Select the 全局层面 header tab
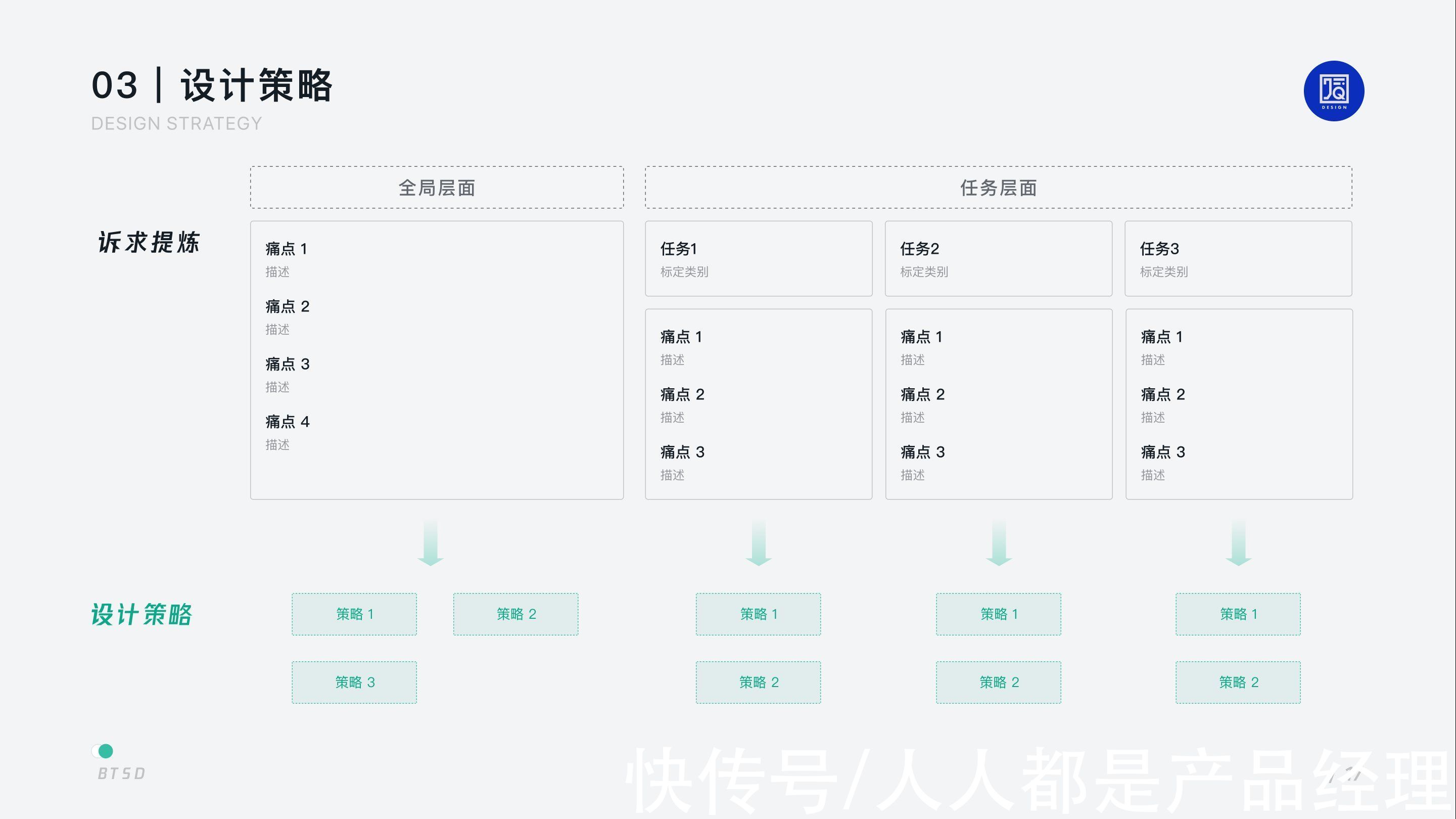This screenshot has height=819, width=1456. 436,188
